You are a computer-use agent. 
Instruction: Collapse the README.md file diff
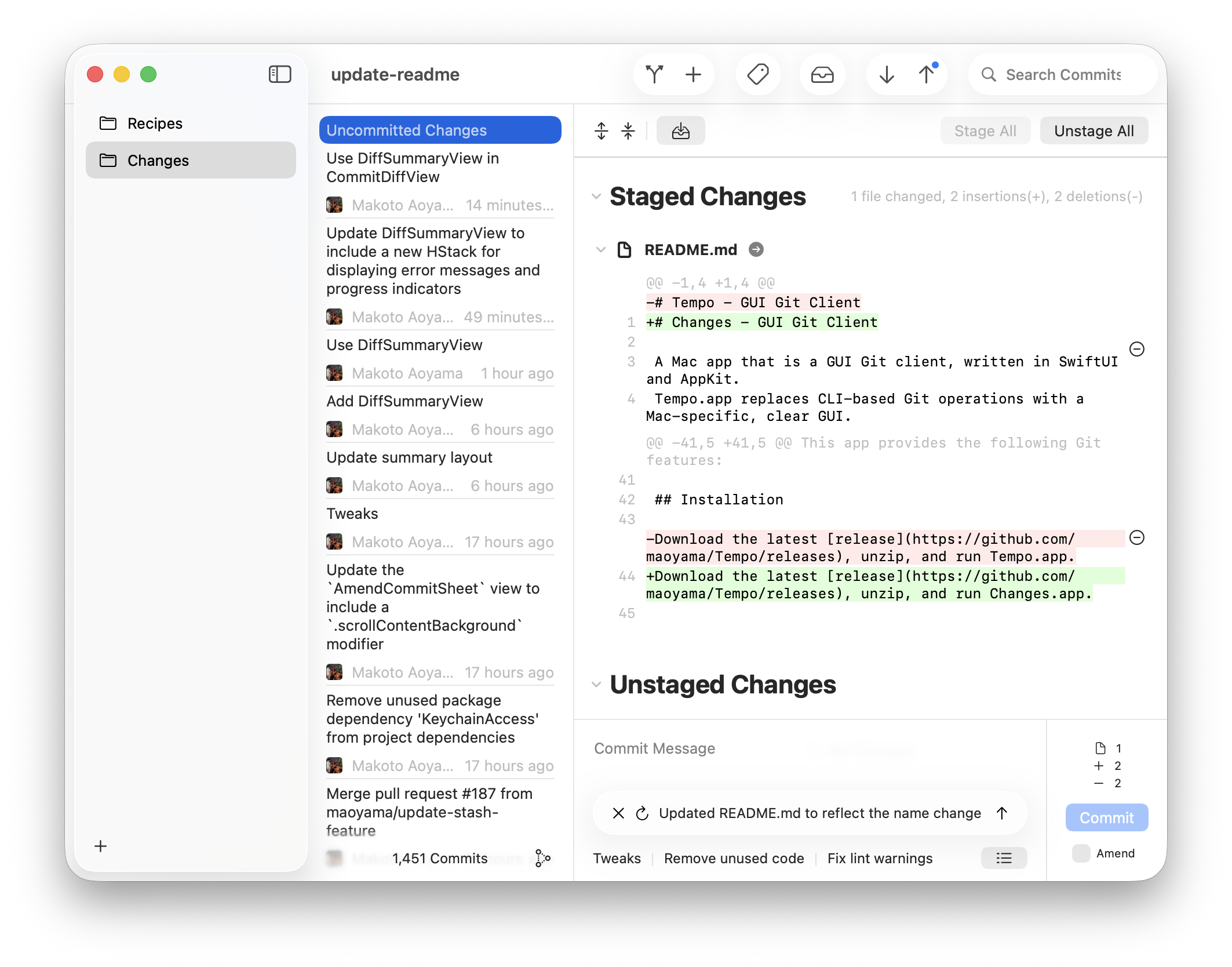pos(601,250)
